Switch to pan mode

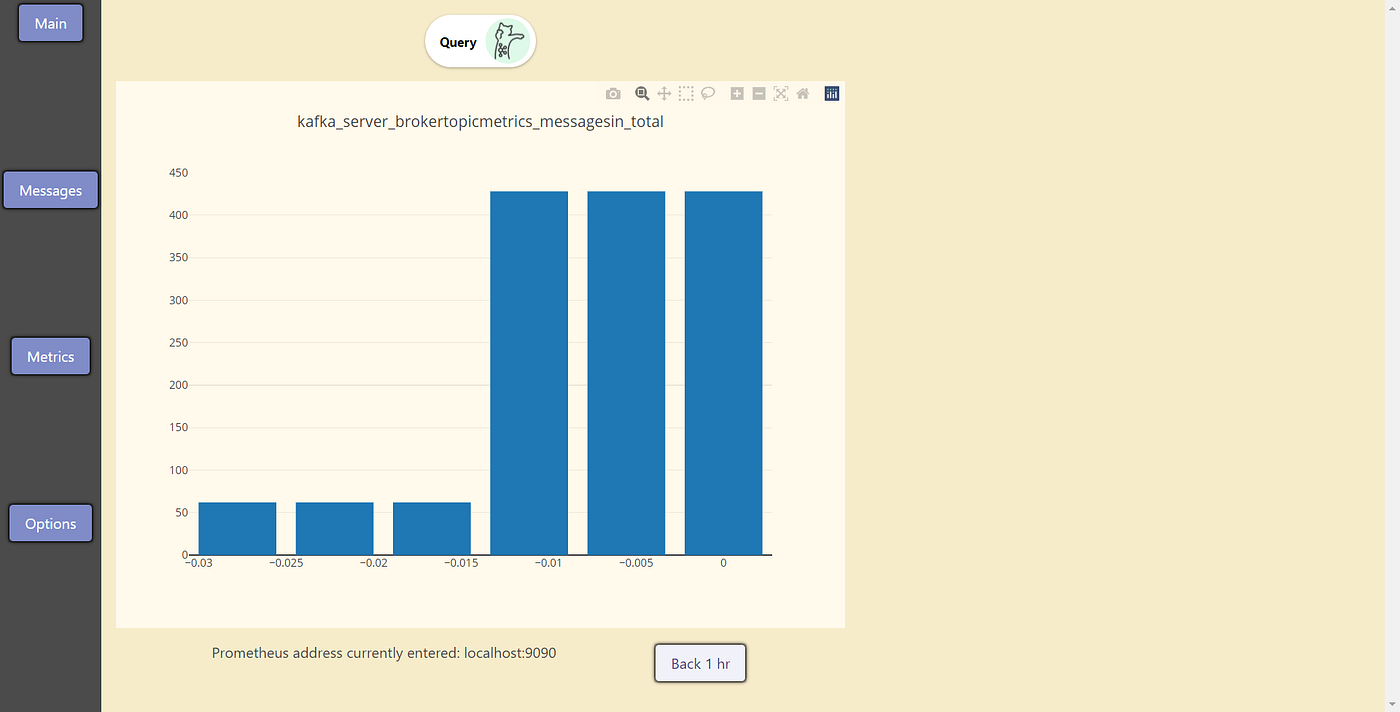[664, 93]
